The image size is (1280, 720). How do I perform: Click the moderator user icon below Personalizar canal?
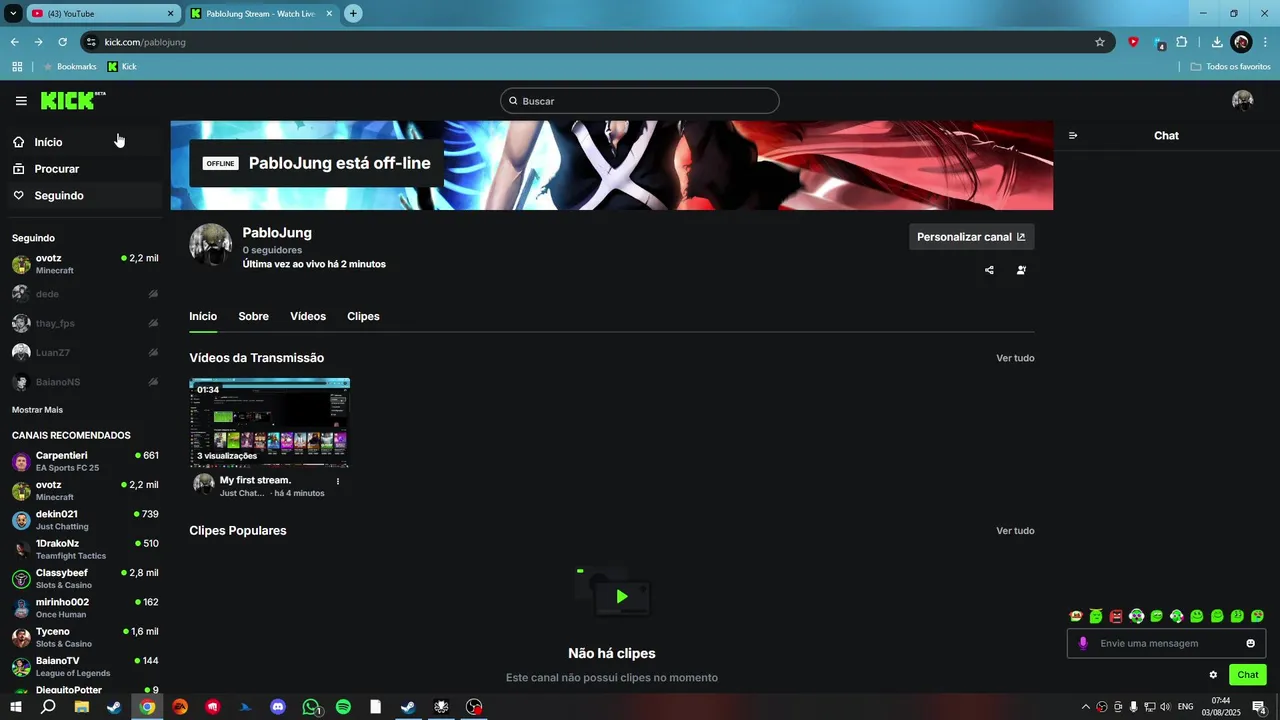[x=1021, y=270]
